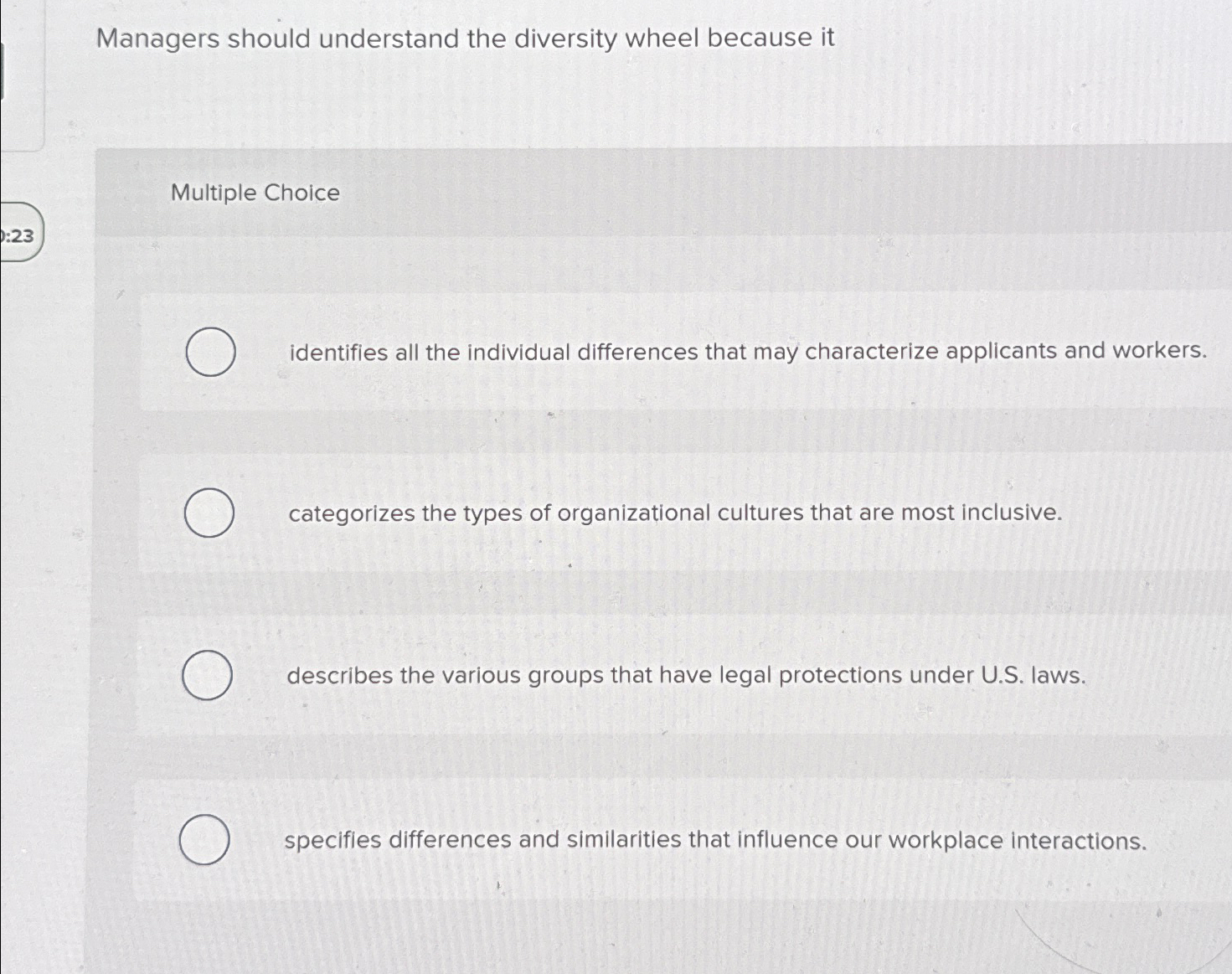Select the radio button beside "categorizes the types of organizational cultures"

click(210, 513)
